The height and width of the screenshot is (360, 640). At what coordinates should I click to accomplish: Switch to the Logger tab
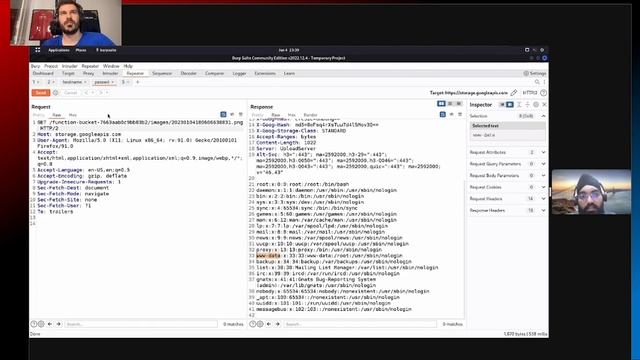pyautogui.click(x=240, y=73)
